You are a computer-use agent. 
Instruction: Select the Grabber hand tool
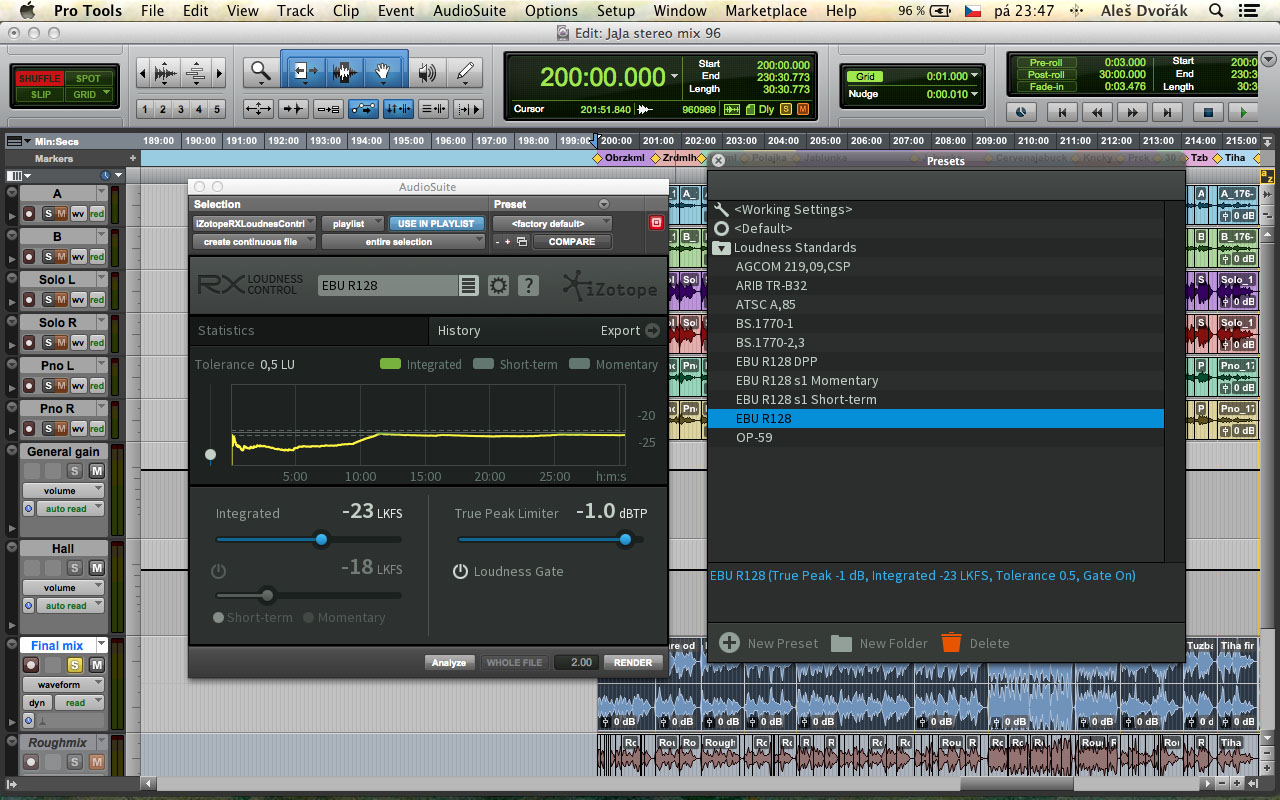click(382, 72)
